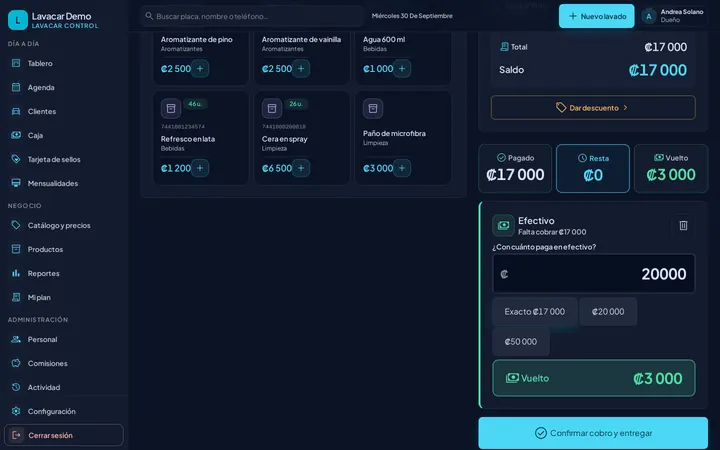This screenshot has width=720, height=450.
Task: Click Cera en spray box icon
Action: point(272,108)
